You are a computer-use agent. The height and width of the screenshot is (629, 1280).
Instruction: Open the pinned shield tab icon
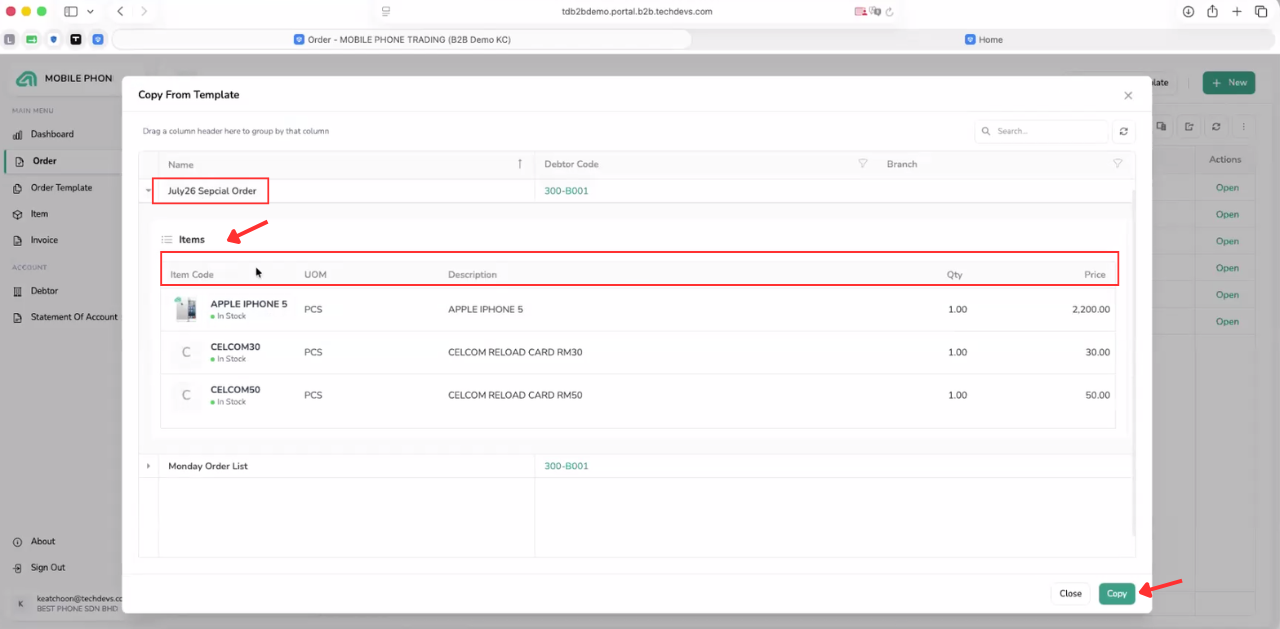point(54,39)
